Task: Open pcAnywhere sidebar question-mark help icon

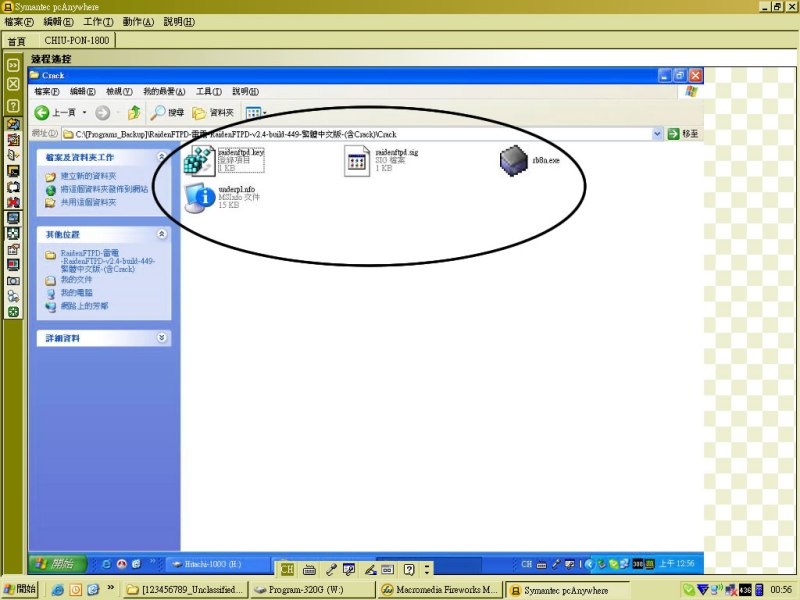Action: (13, 106)
